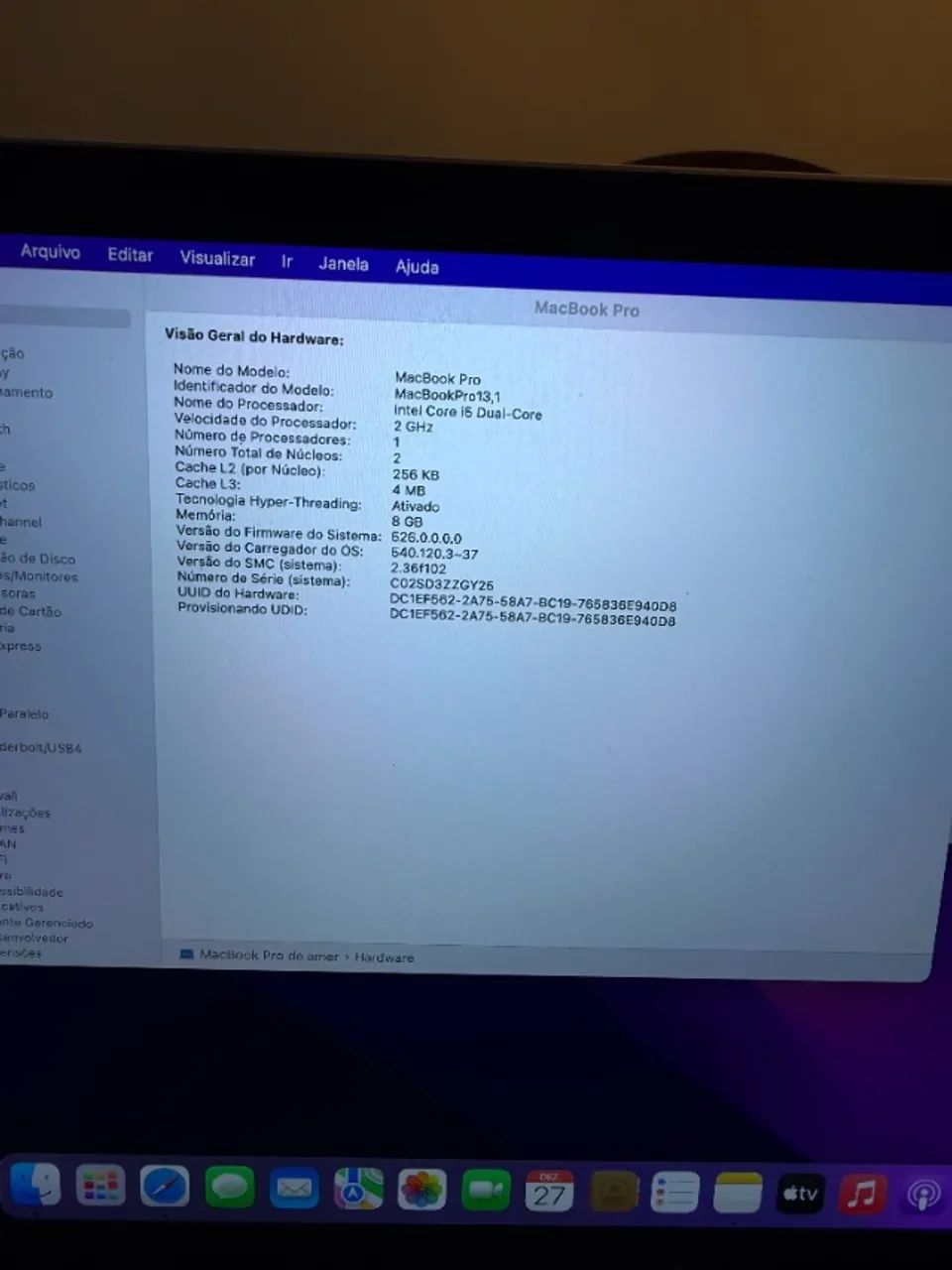Open Maps from the Dock
Screen dimensions: 952x1270
(x=358, y=1190)
